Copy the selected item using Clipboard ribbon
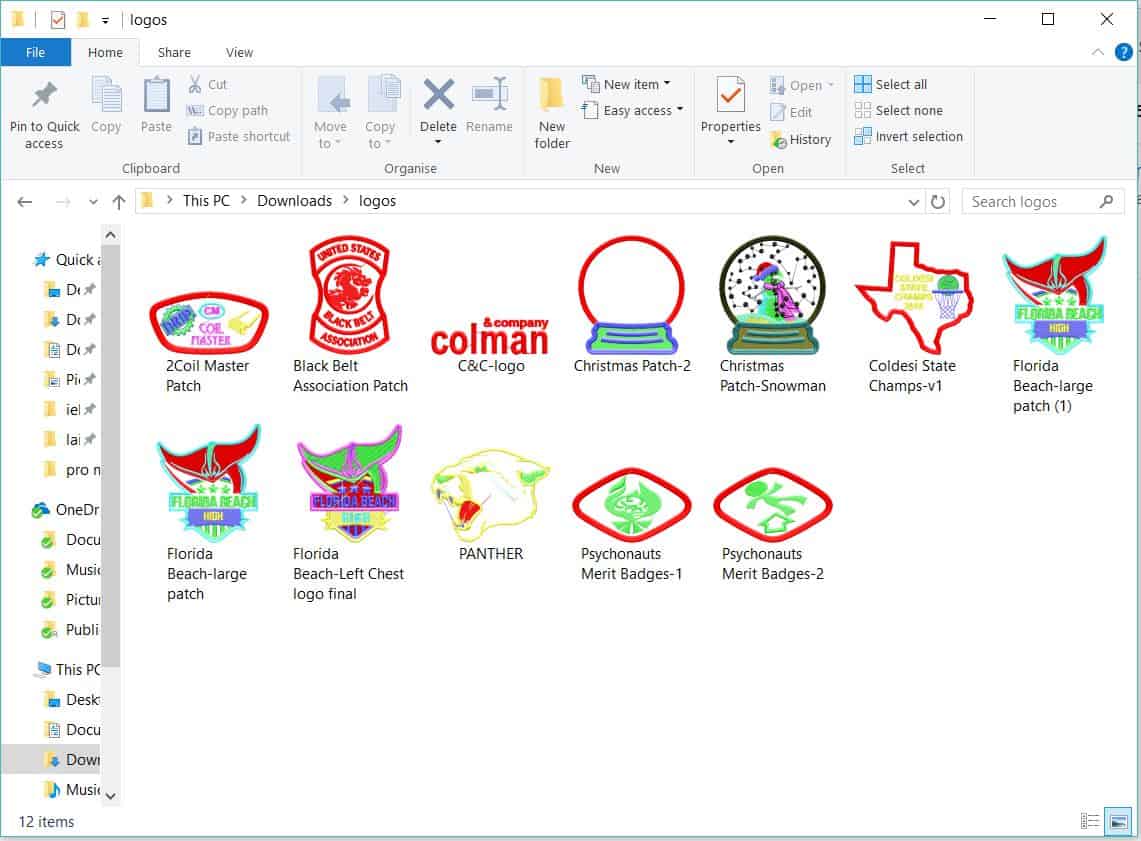 click(106, 110)
